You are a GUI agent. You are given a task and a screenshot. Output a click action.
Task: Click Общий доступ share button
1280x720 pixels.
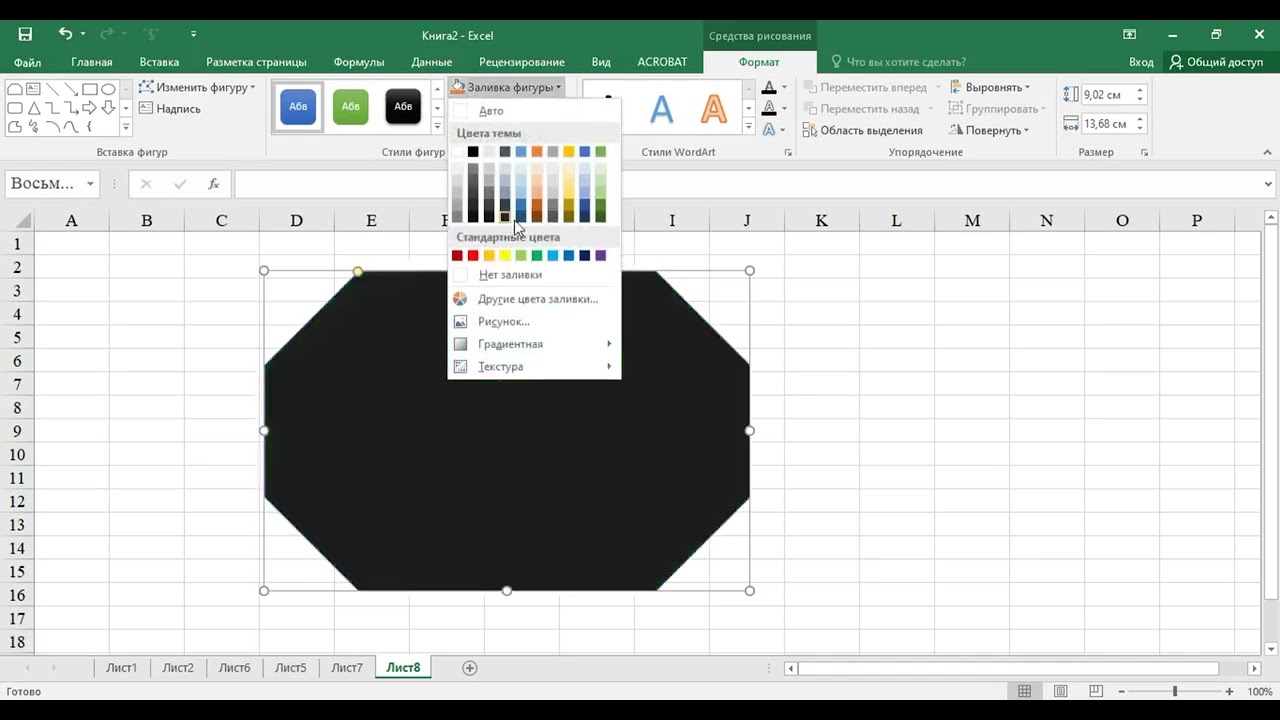pos(1216,62)
